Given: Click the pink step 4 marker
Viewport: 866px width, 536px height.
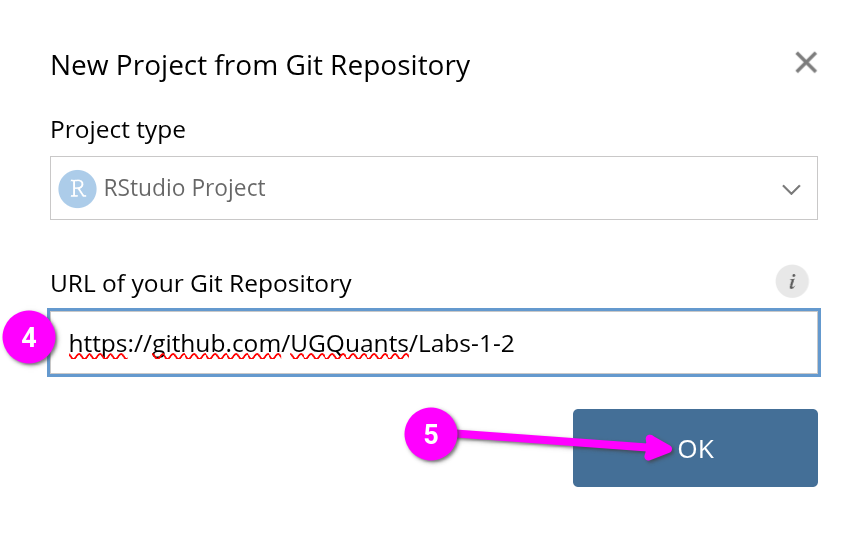Looking at the screenshot, I should coord(29,339).
